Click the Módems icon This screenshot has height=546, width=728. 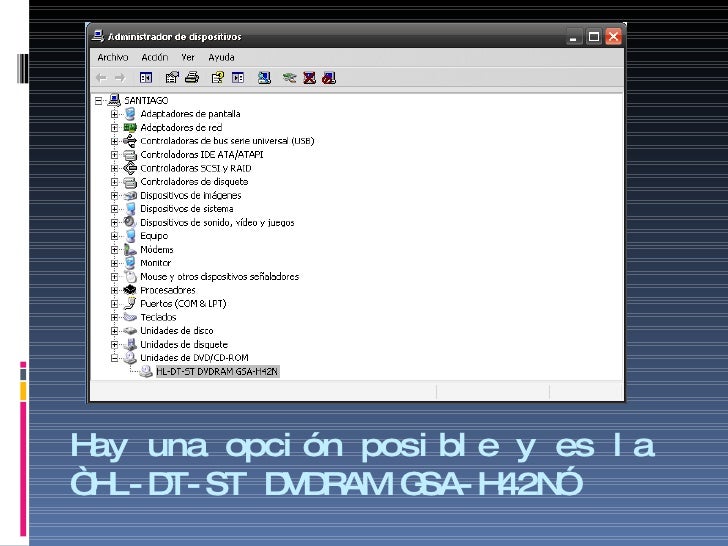[130, 250]
